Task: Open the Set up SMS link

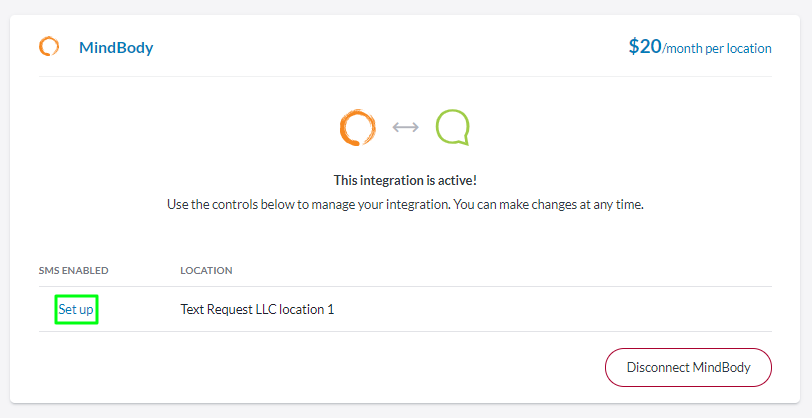Action: click(76, 310)
